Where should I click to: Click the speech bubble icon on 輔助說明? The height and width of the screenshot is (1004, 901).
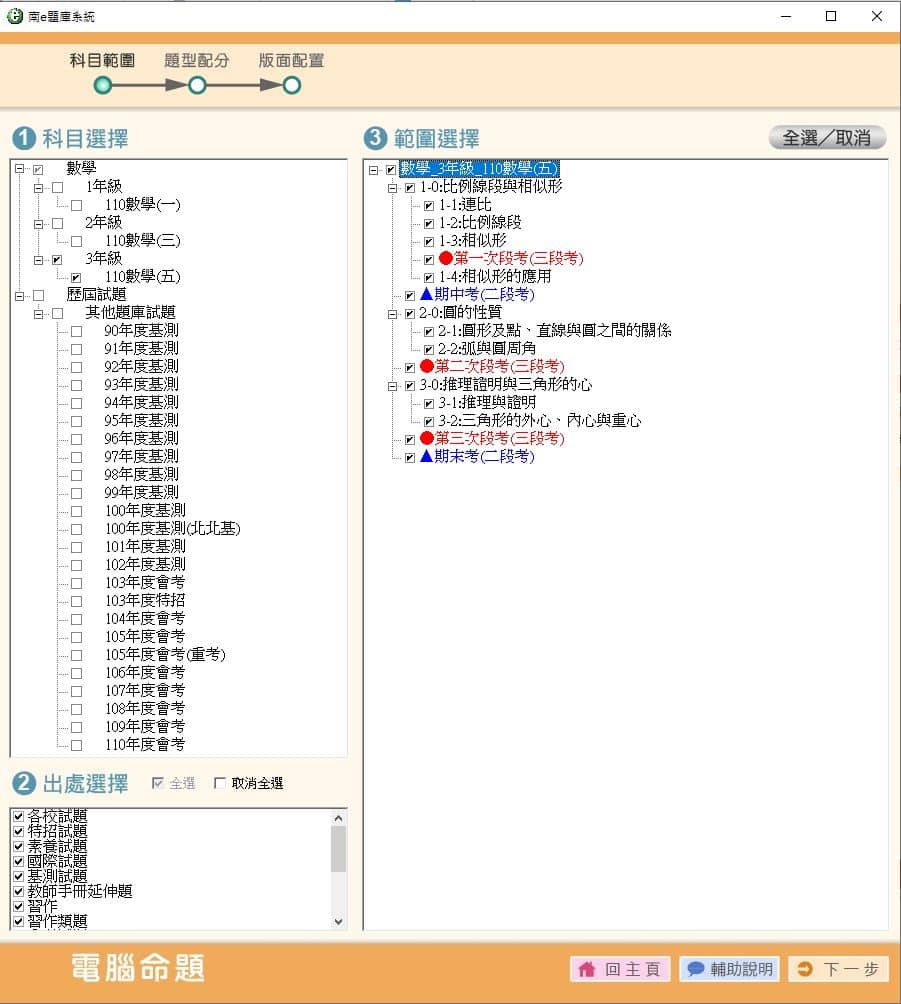point(695,969)
